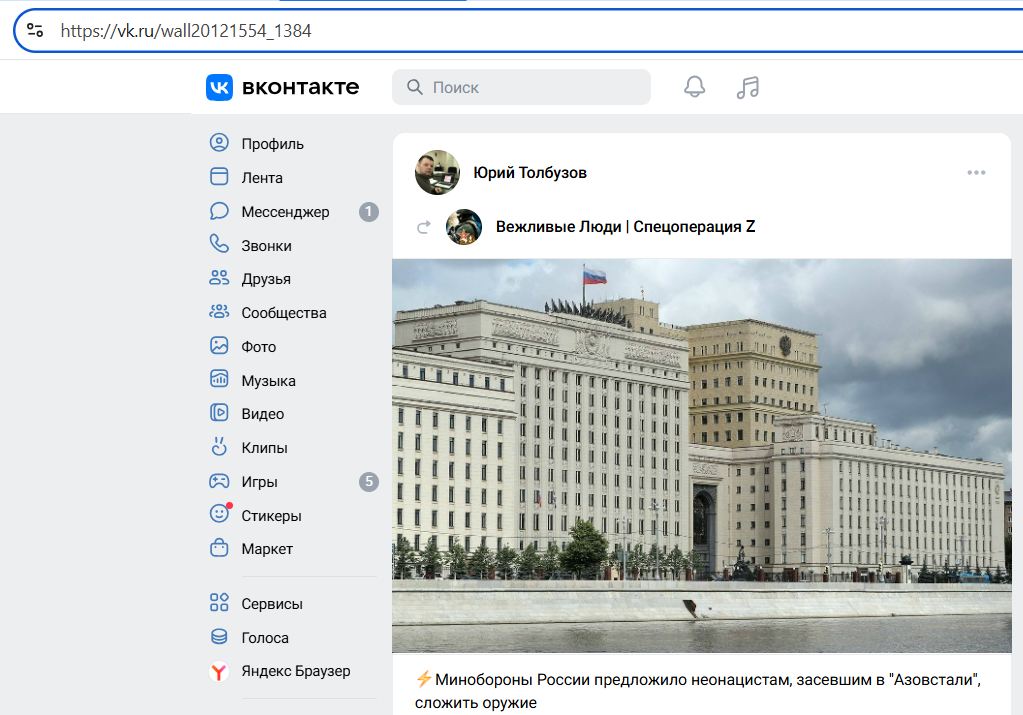
Task: Click Юрий Толбузов avatar photo
Action: 437,173
